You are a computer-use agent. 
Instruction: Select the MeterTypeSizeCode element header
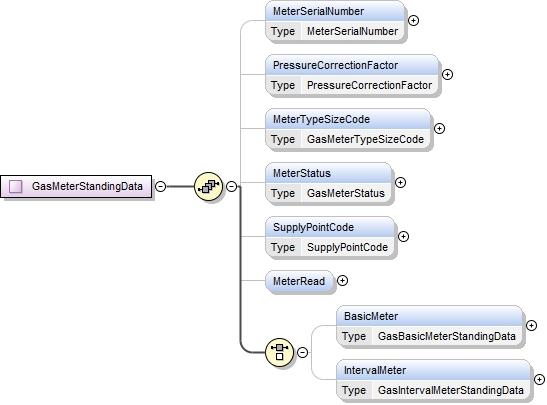tap(348, 119)
